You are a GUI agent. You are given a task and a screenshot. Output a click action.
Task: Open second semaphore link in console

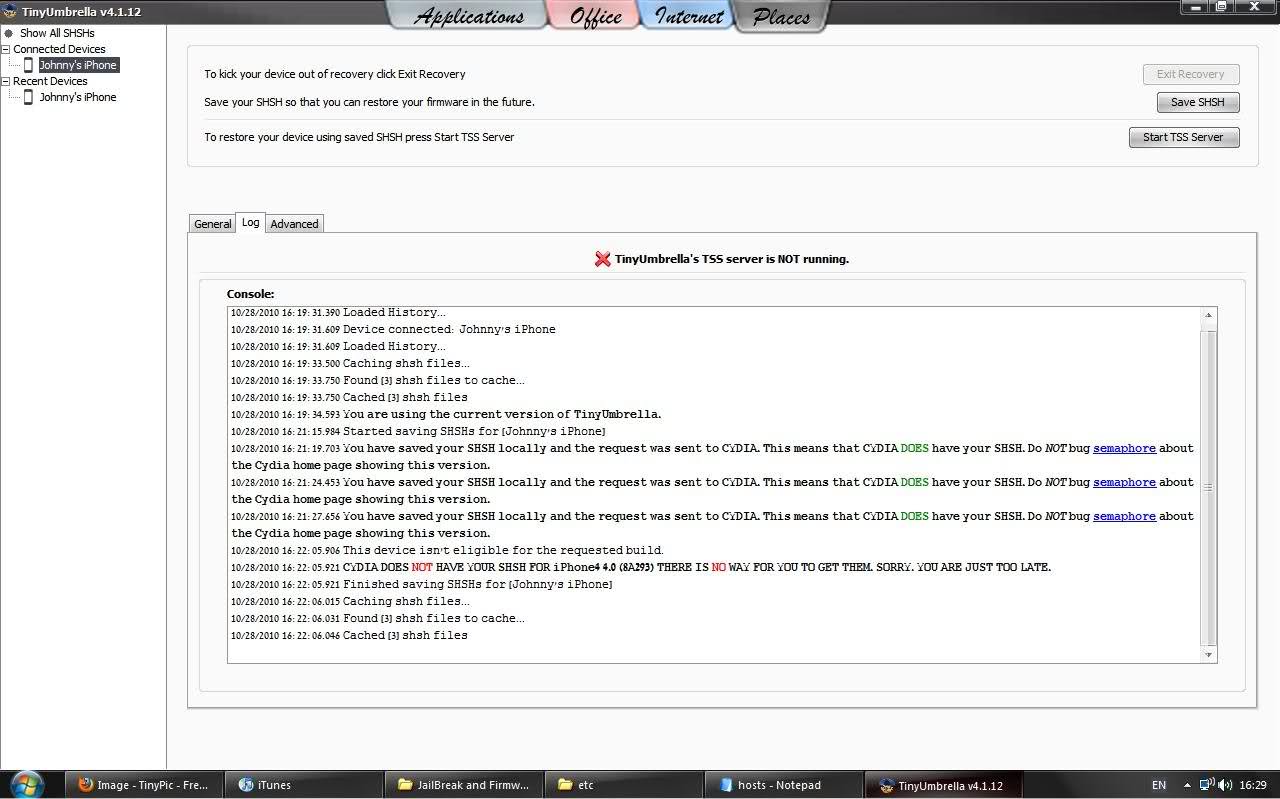[1124, 482]
